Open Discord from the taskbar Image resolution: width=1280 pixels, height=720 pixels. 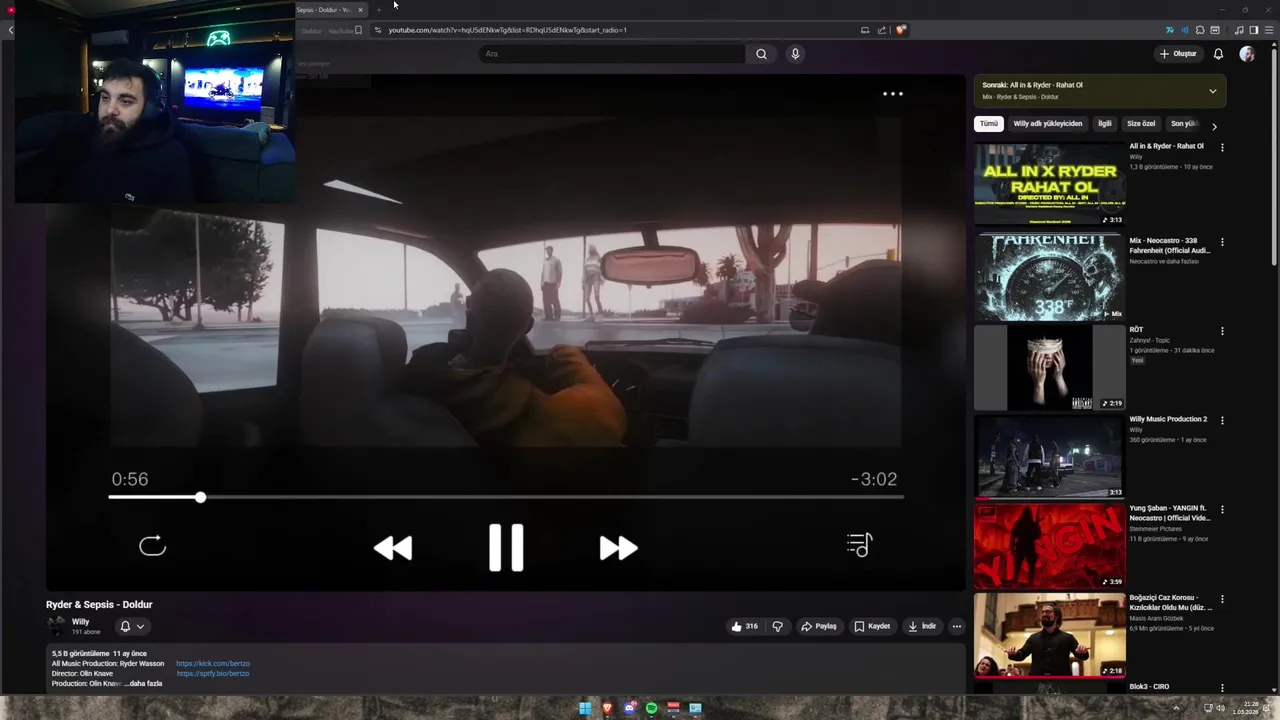click(x=630, y=709)
